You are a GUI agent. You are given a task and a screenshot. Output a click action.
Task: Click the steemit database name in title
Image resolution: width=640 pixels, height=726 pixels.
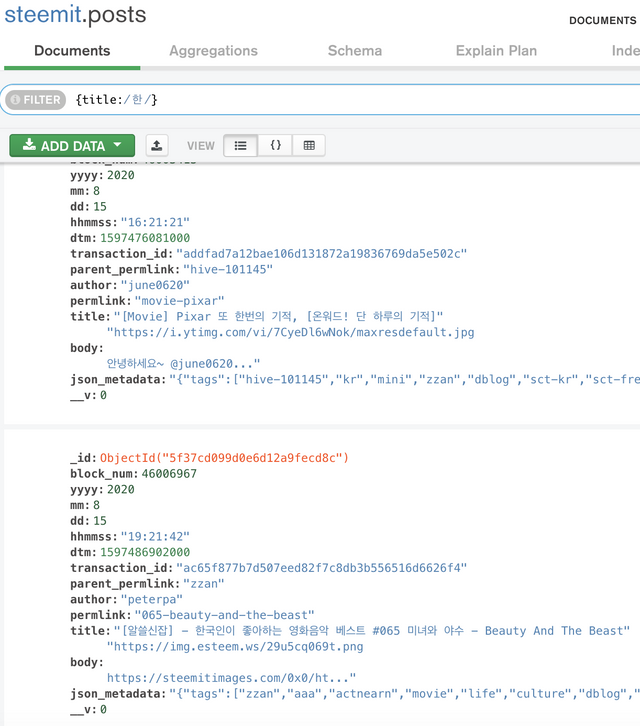point(41,16)
